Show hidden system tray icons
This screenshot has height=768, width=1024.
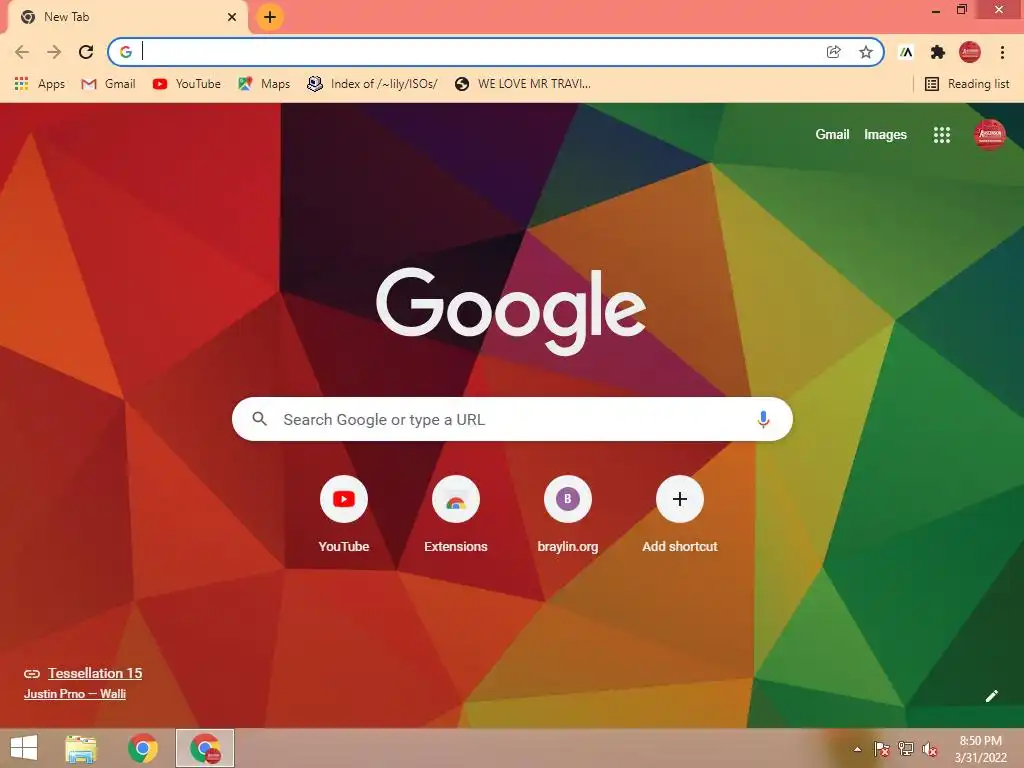(x=857, y=749)
